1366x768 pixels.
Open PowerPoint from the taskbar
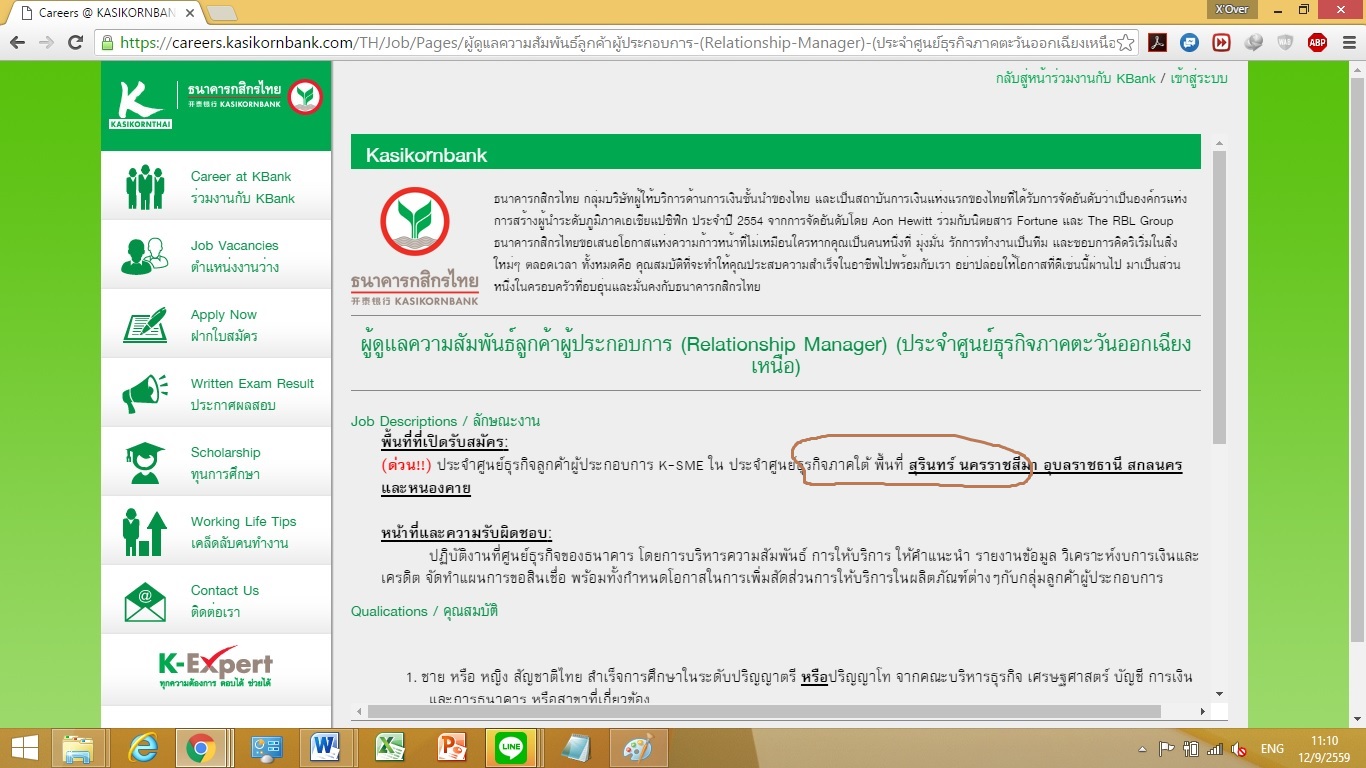(x=453, y=747)
